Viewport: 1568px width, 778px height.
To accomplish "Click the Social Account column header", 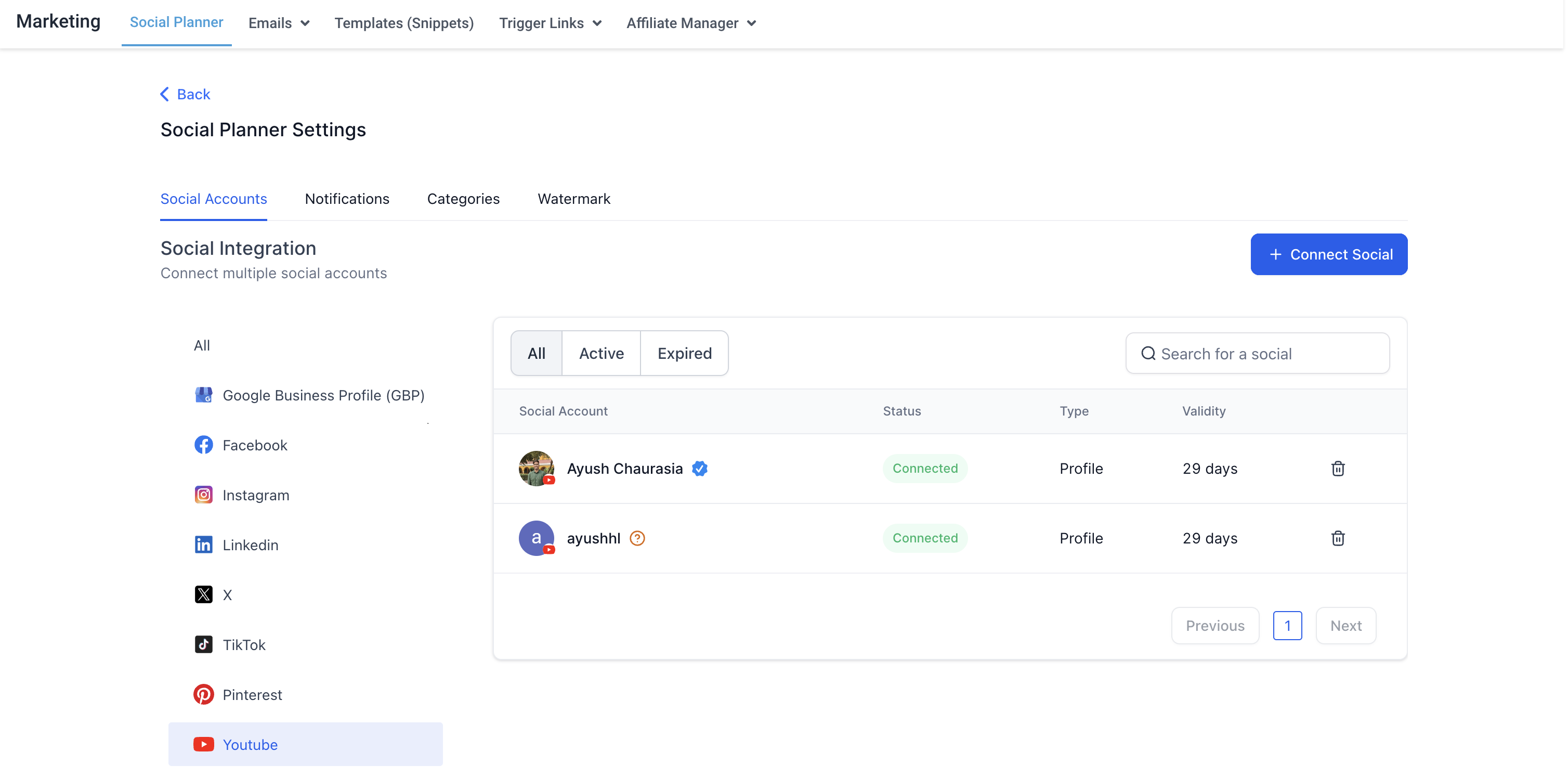I will 563,411.
